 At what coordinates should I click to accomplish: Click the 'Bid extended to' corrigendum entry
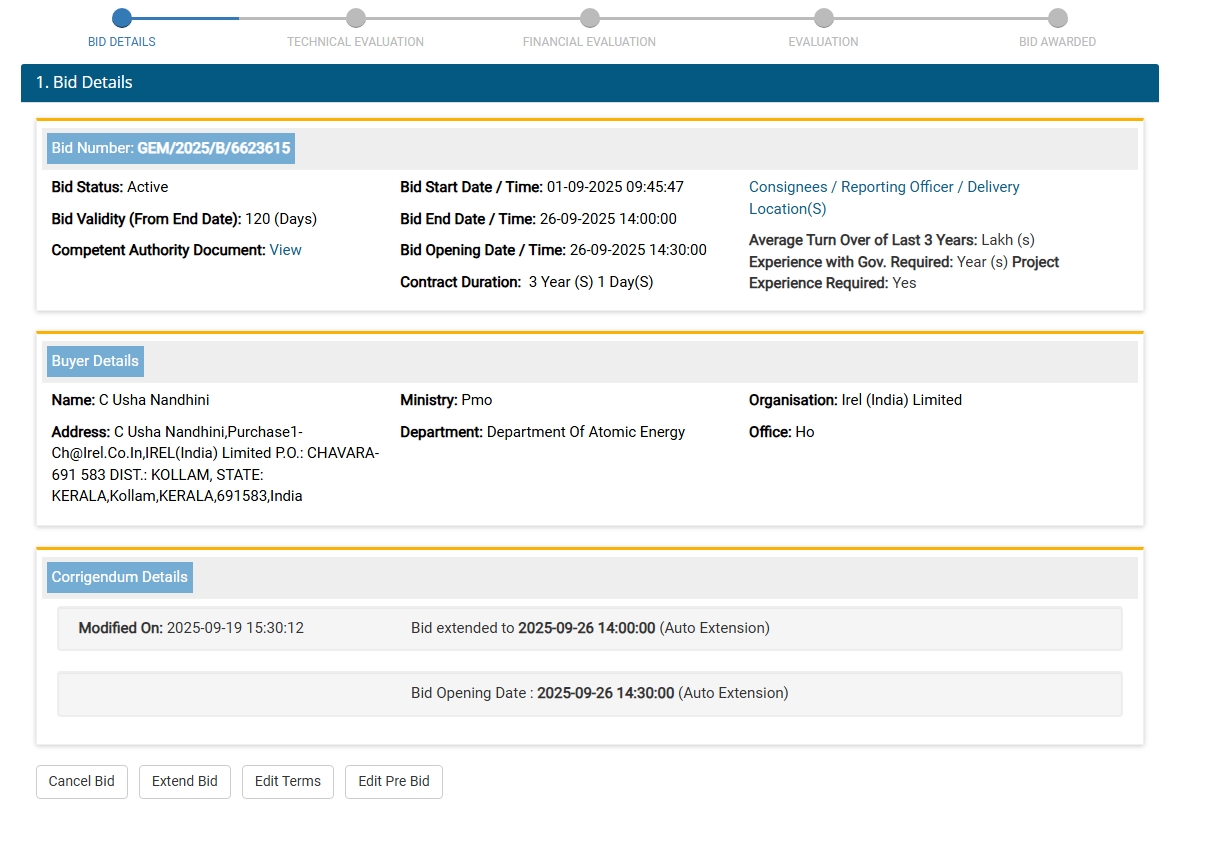589,628
